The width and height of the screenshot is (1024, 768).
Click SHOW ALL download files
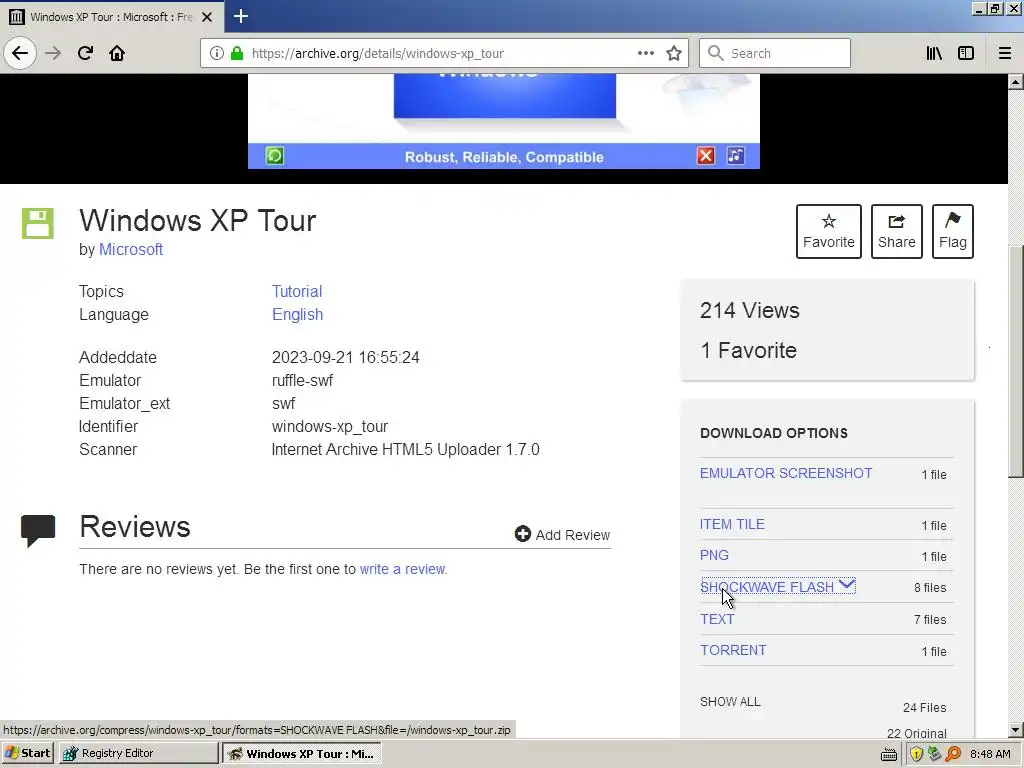point(730,702)
